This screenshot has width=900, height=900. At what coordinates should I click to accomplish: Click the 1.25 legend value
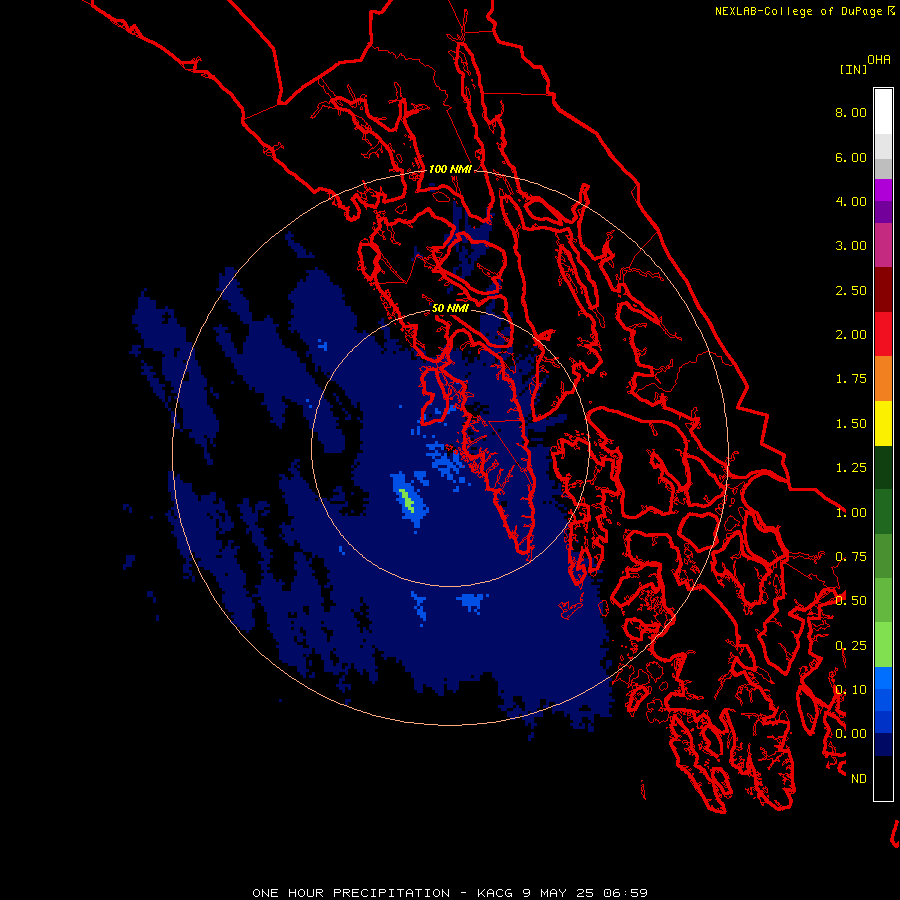851,468
